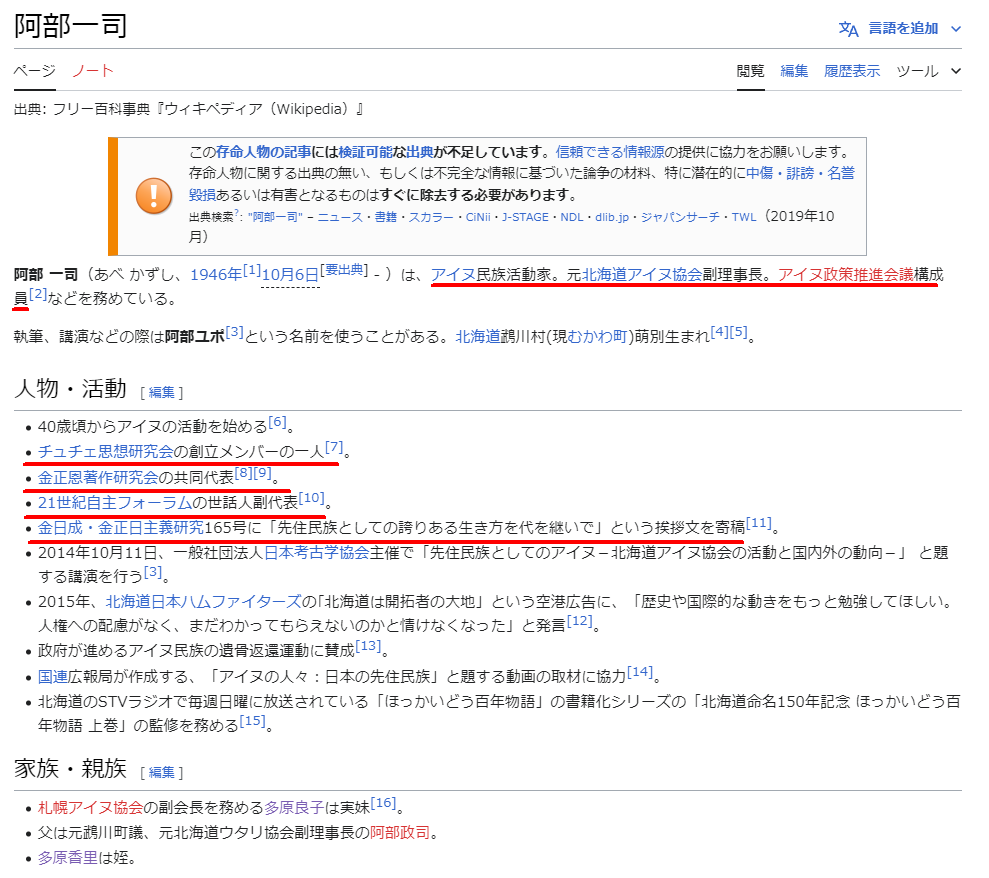
Task: Open the 履歴表示 tab
Action: [852, 71]
